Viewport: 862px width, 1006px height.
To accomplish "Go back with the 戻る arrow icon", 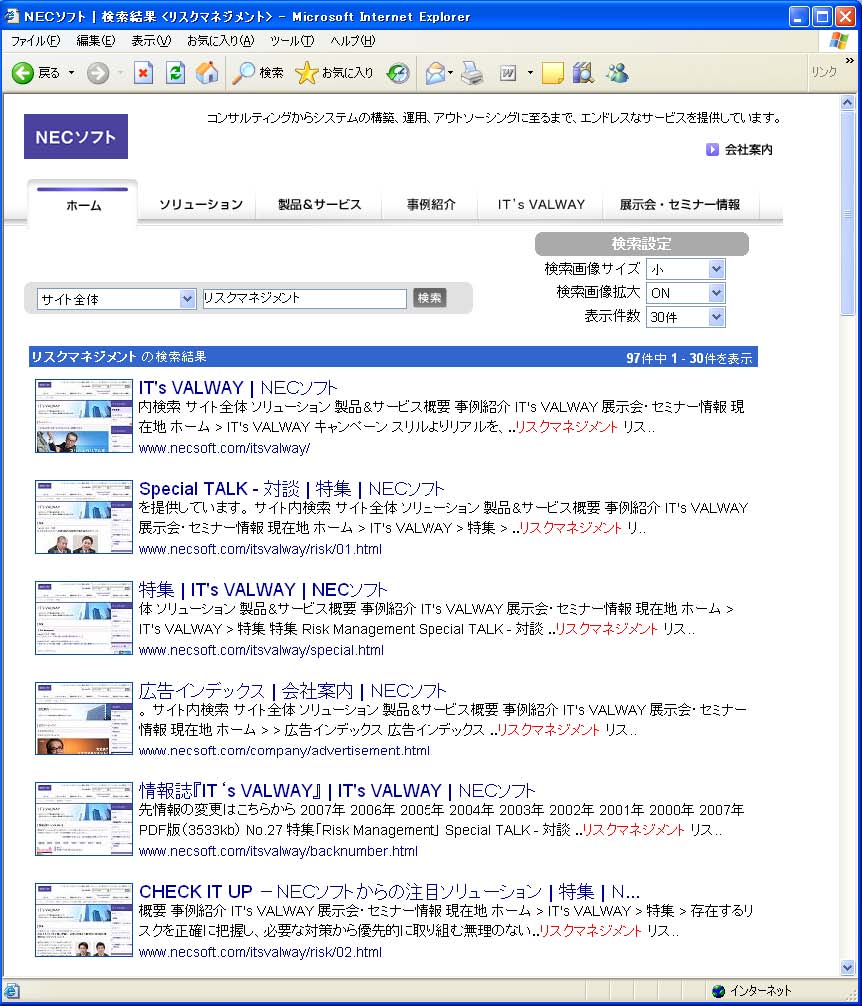I will [22, 72].
